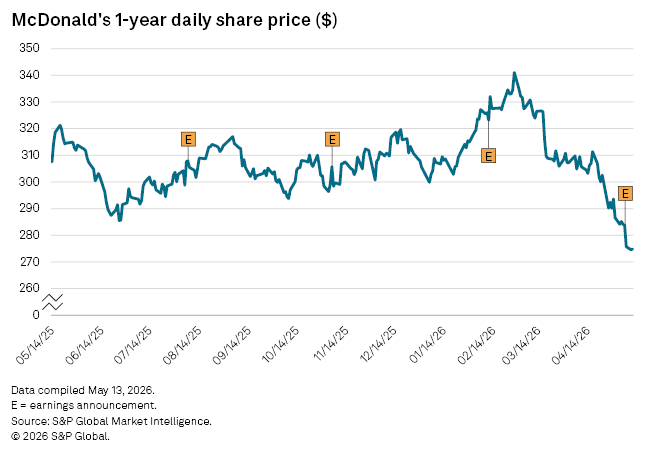Click the 'Data compiled May 13, 2026' note
Viewport: 660px width, 452px height.
pos(83,390)
